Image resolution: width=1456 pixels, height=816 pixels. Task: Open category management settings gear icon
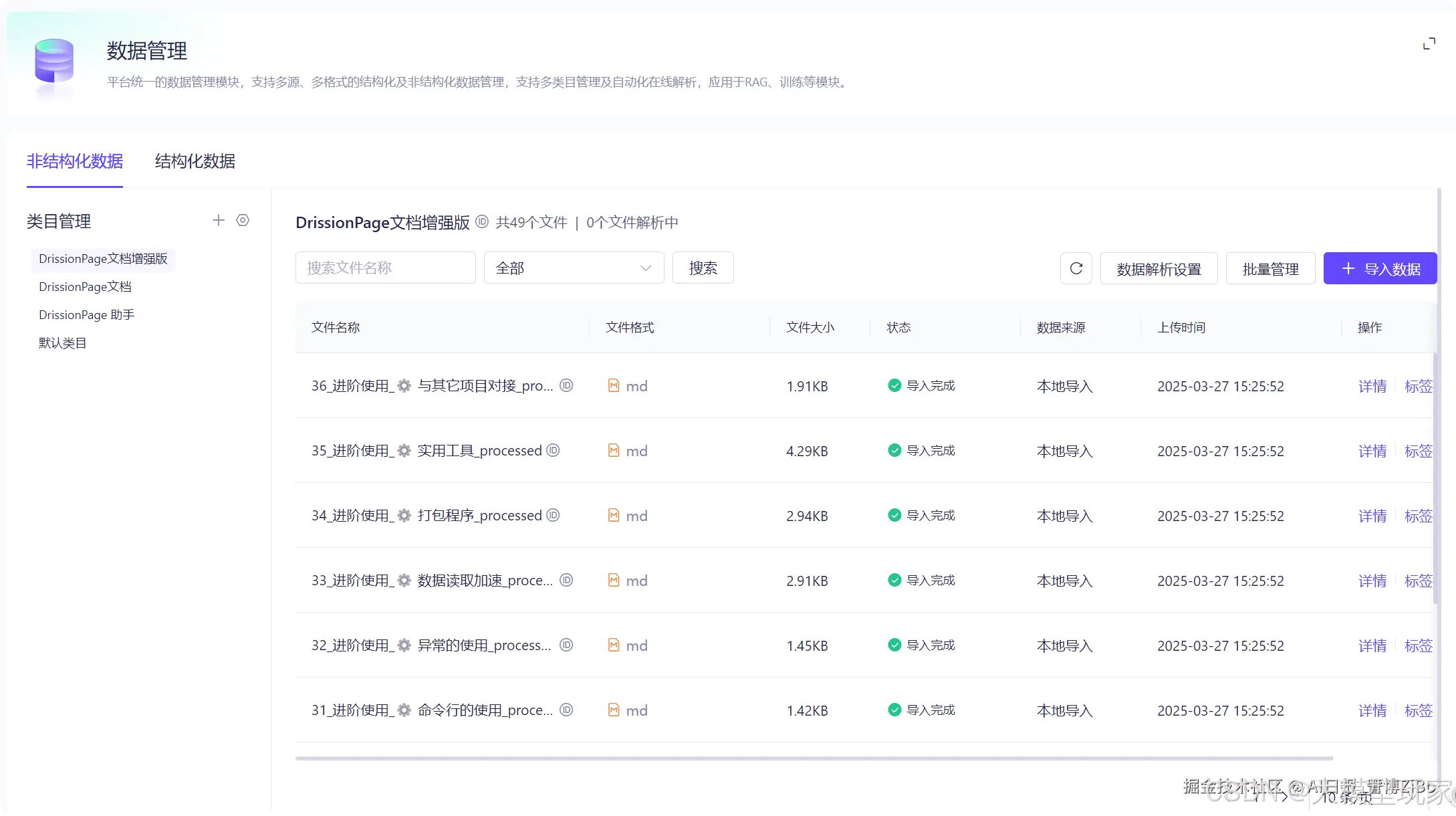242,220
